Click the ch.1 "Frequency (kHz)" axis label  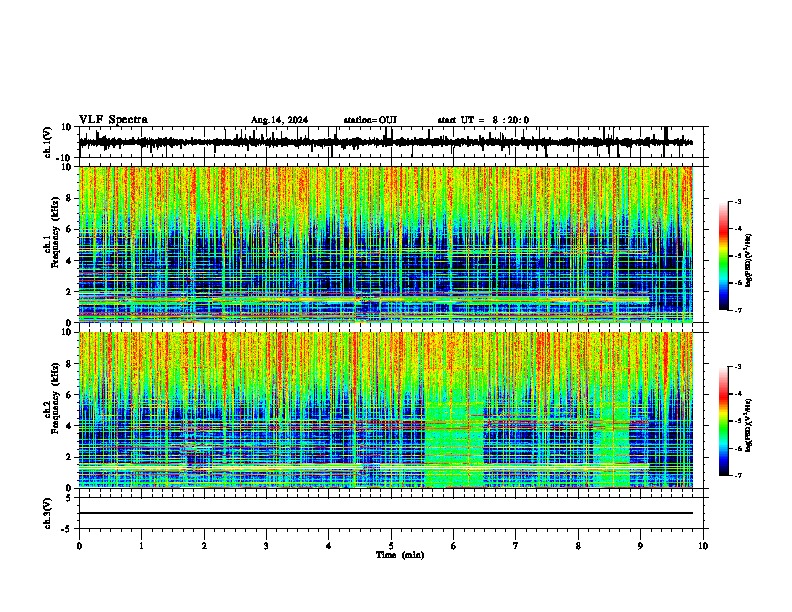54,233
